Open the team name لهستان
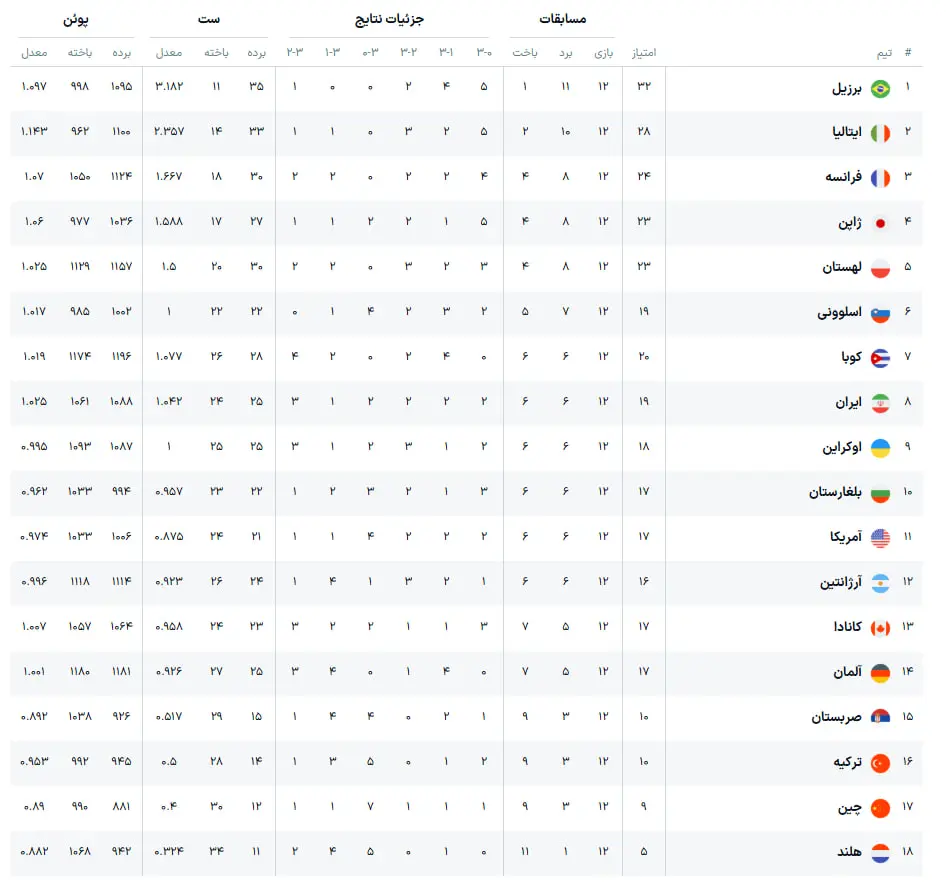946x882 pixels. pyautogui.click(x=842, y=267)
